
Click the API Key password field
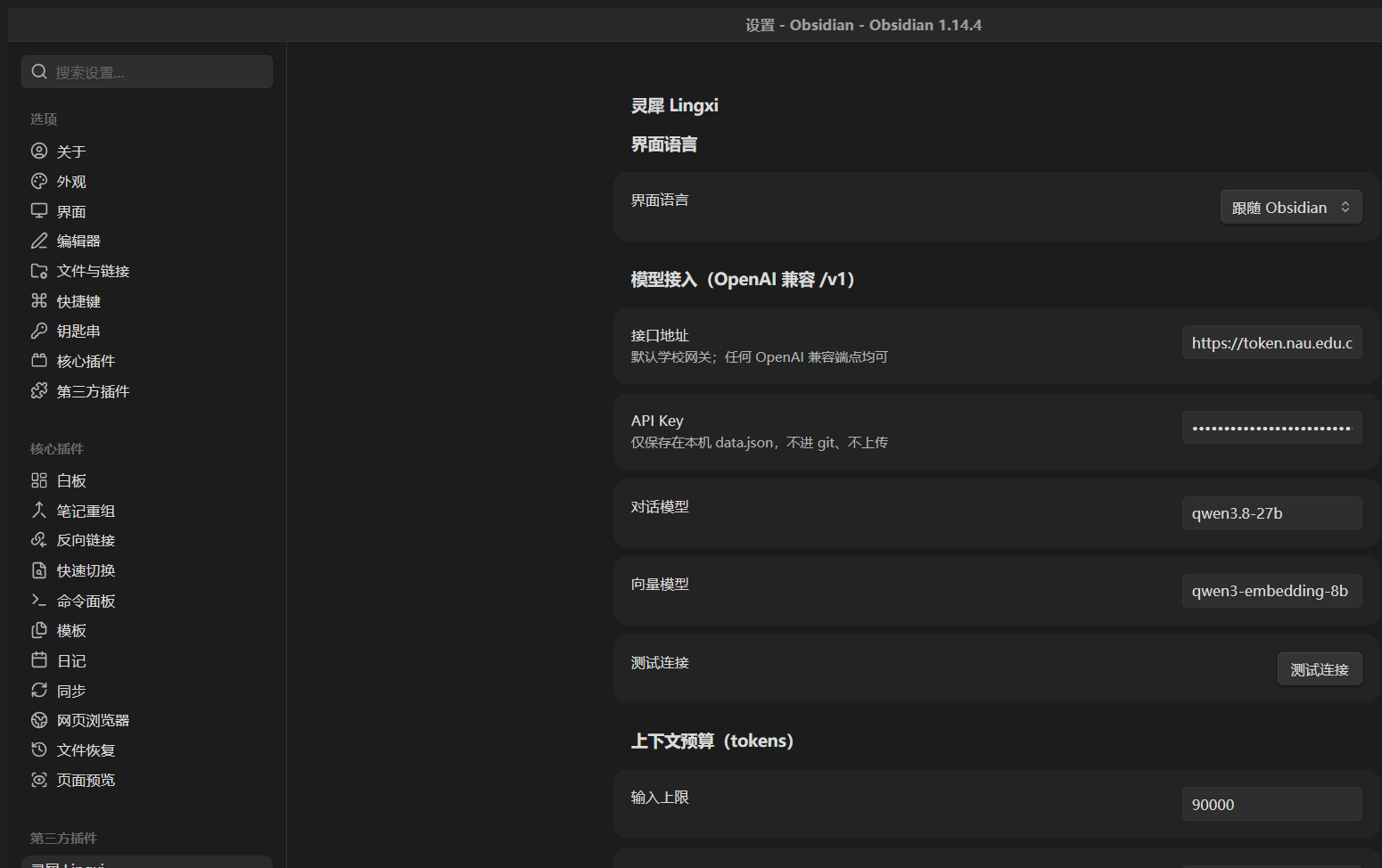click(x=1271, y=428)
